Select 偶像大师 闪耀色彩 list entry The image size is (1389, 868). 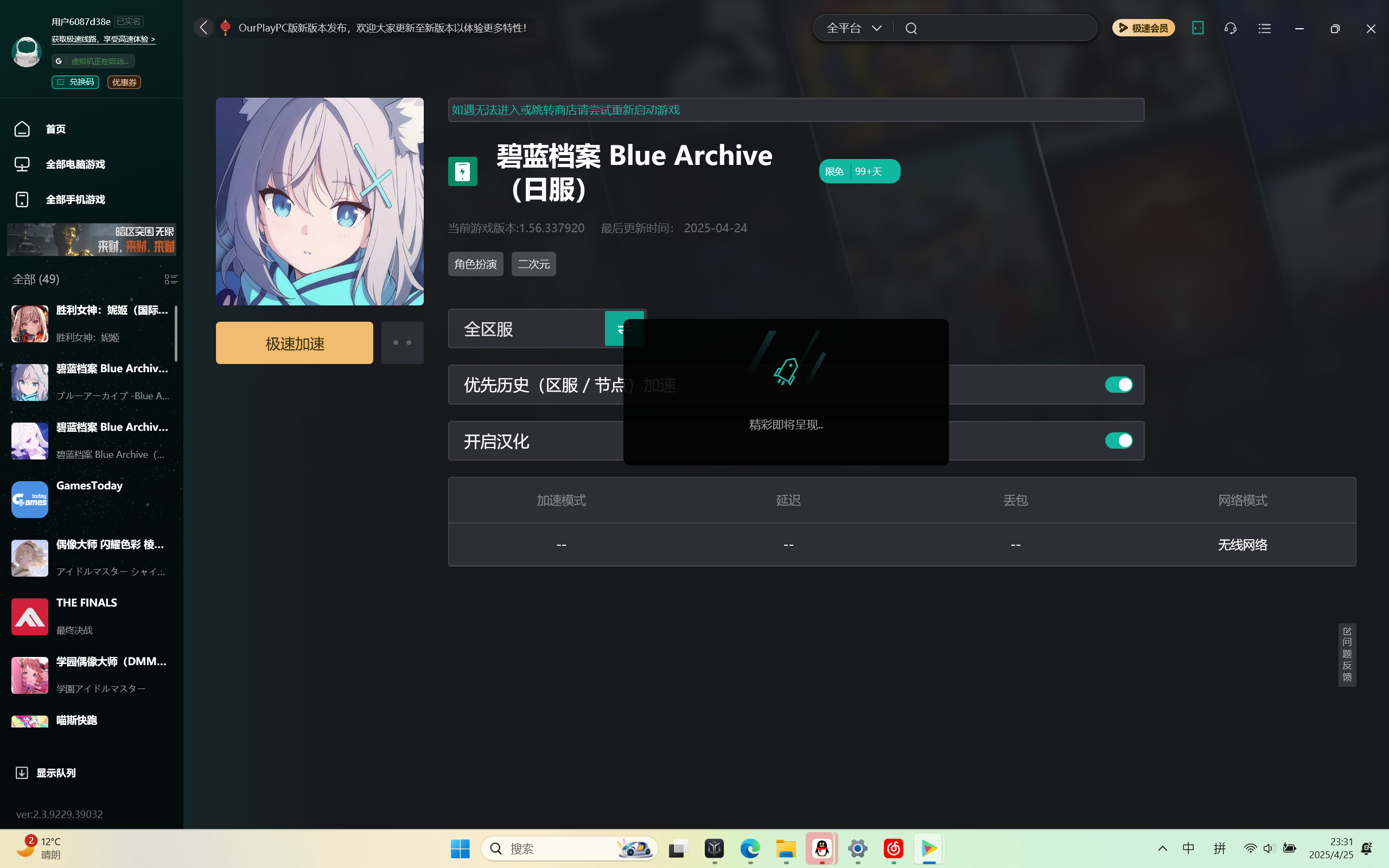[x=91, y=558]
